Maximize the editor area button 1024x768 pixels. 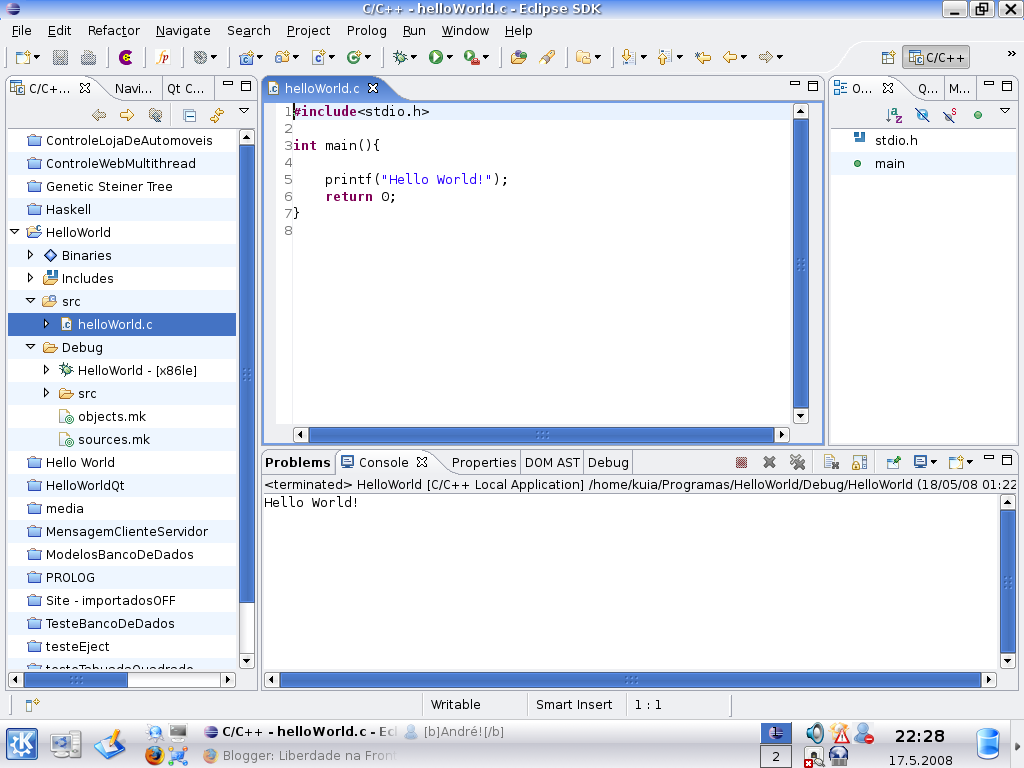(813, 86)
